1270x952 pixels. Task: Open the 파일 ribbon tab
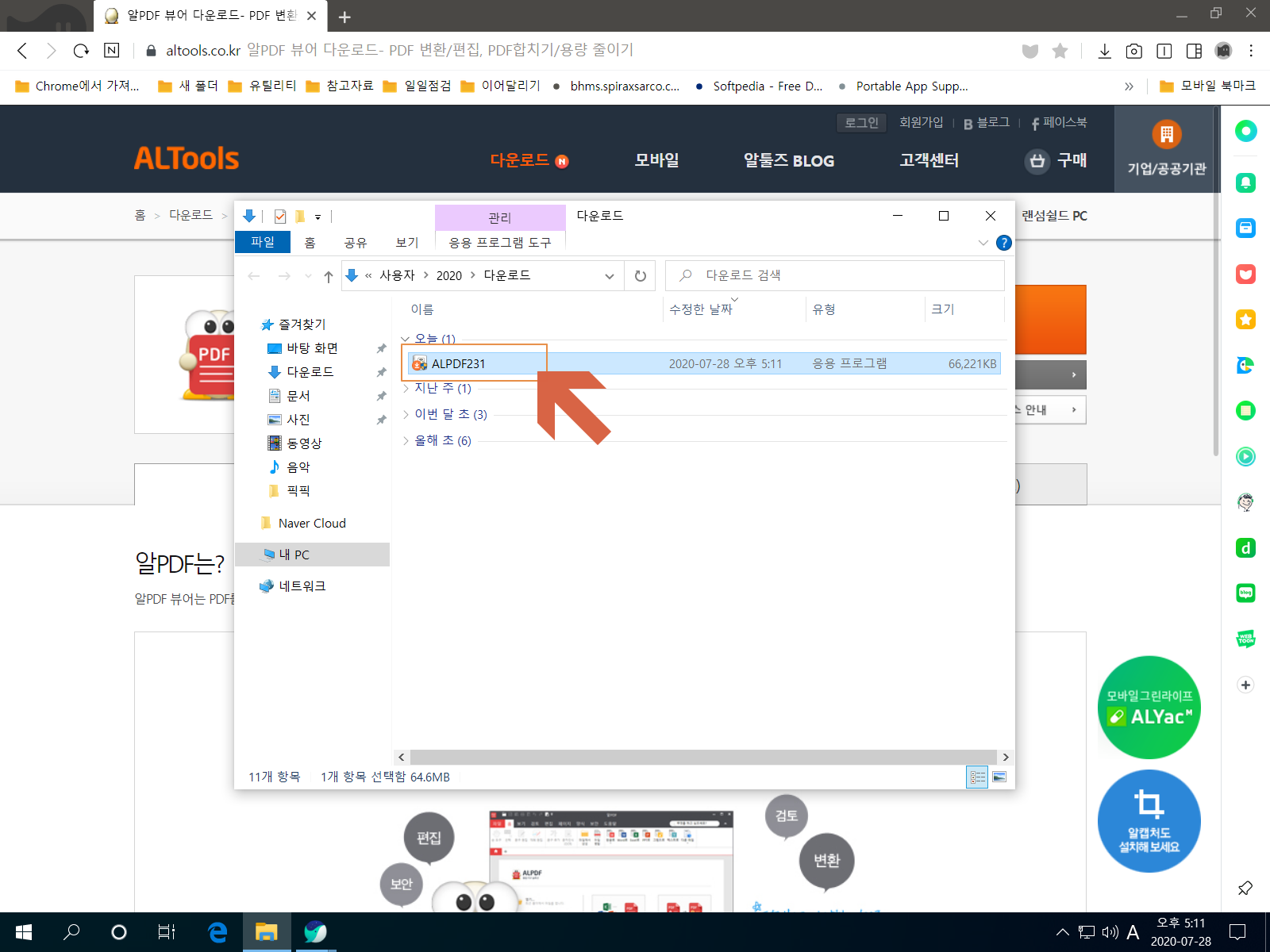point(263,242)
